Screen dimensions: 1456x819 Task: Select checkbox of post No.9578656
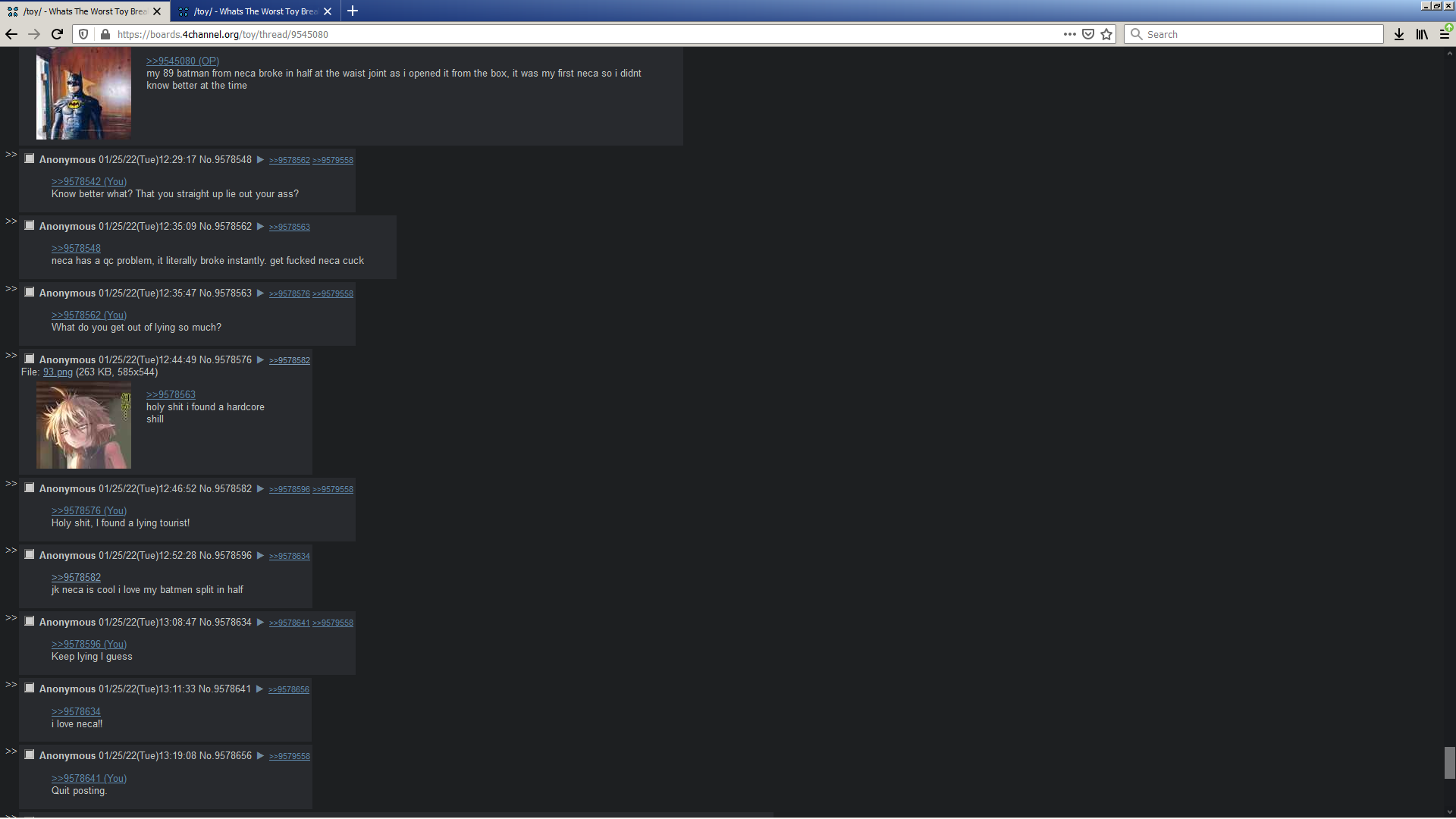pyautogui.click(x=30, y=755)
